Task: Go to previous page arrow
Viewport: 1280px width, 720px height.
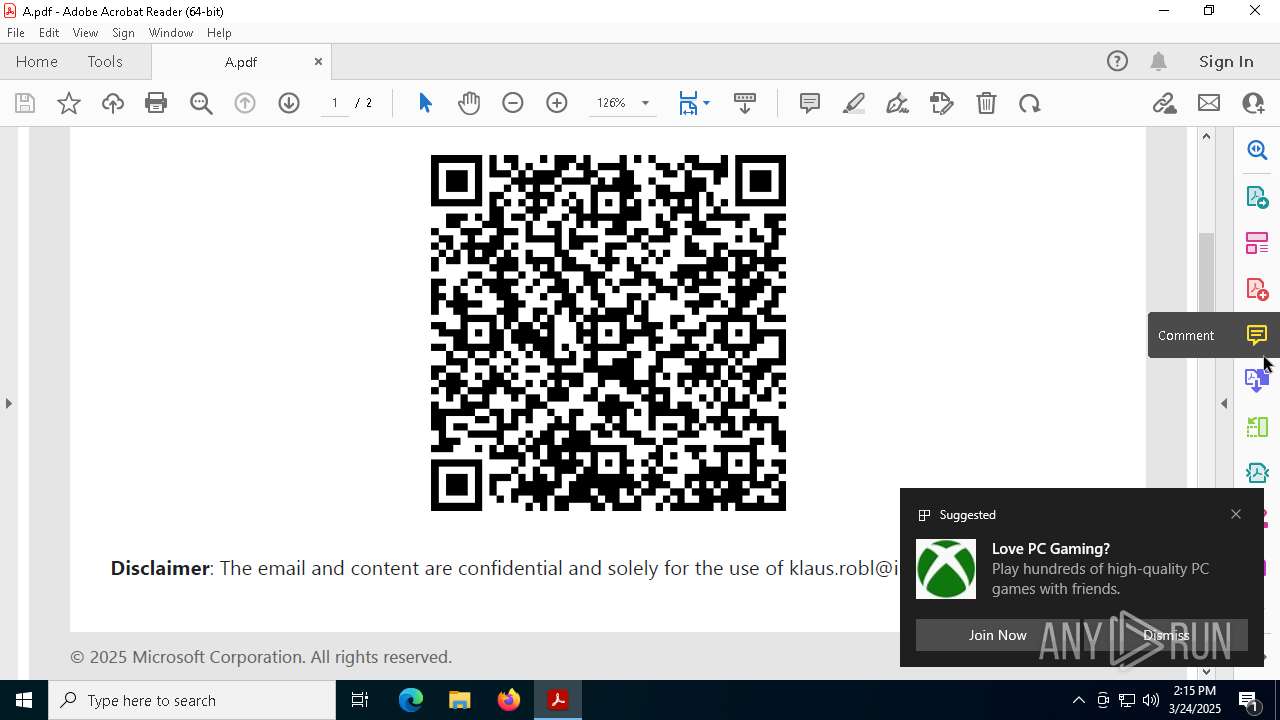Action: coord(245,103)
